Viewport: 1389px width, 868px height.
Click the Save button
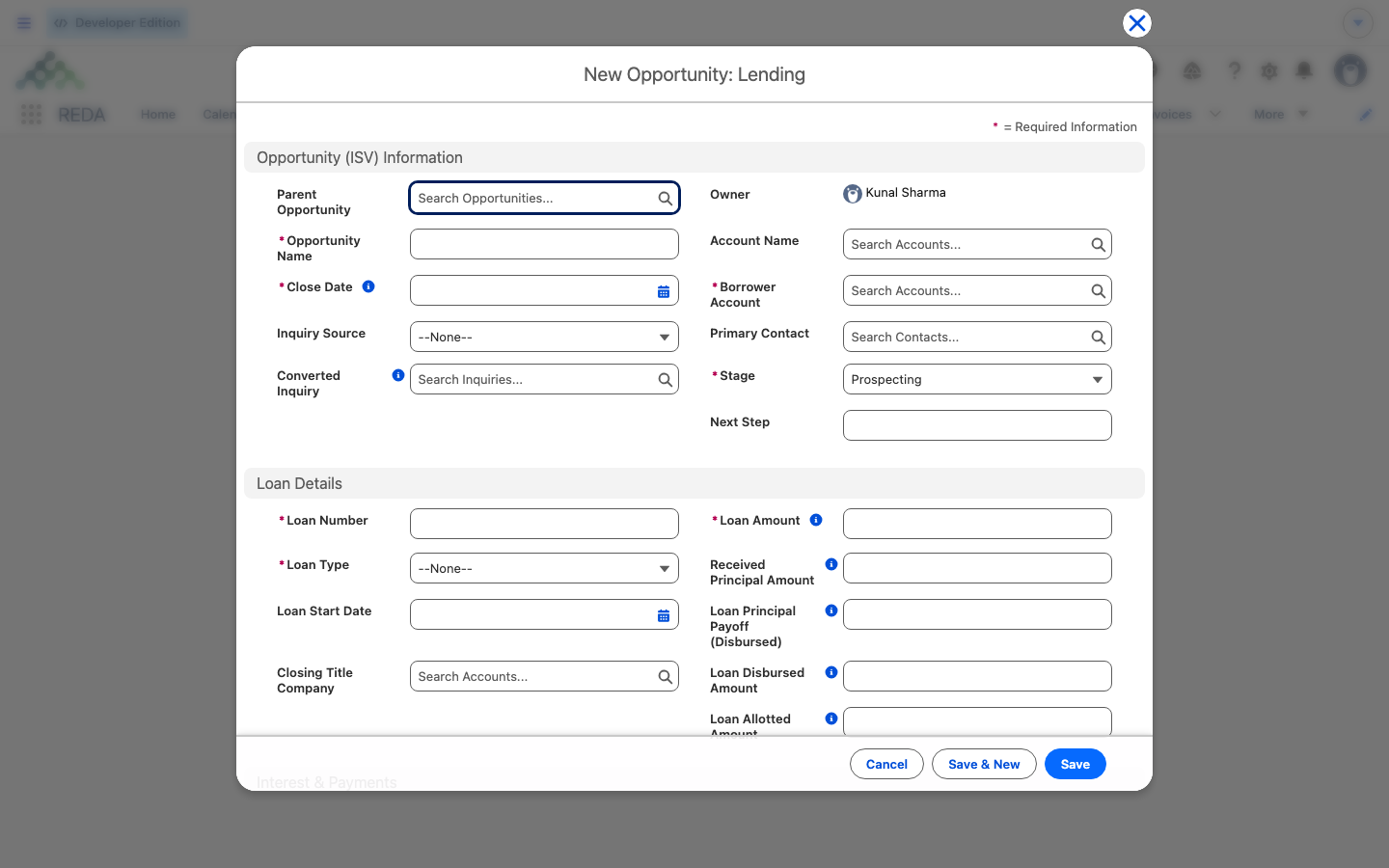tap(1076, 764)
